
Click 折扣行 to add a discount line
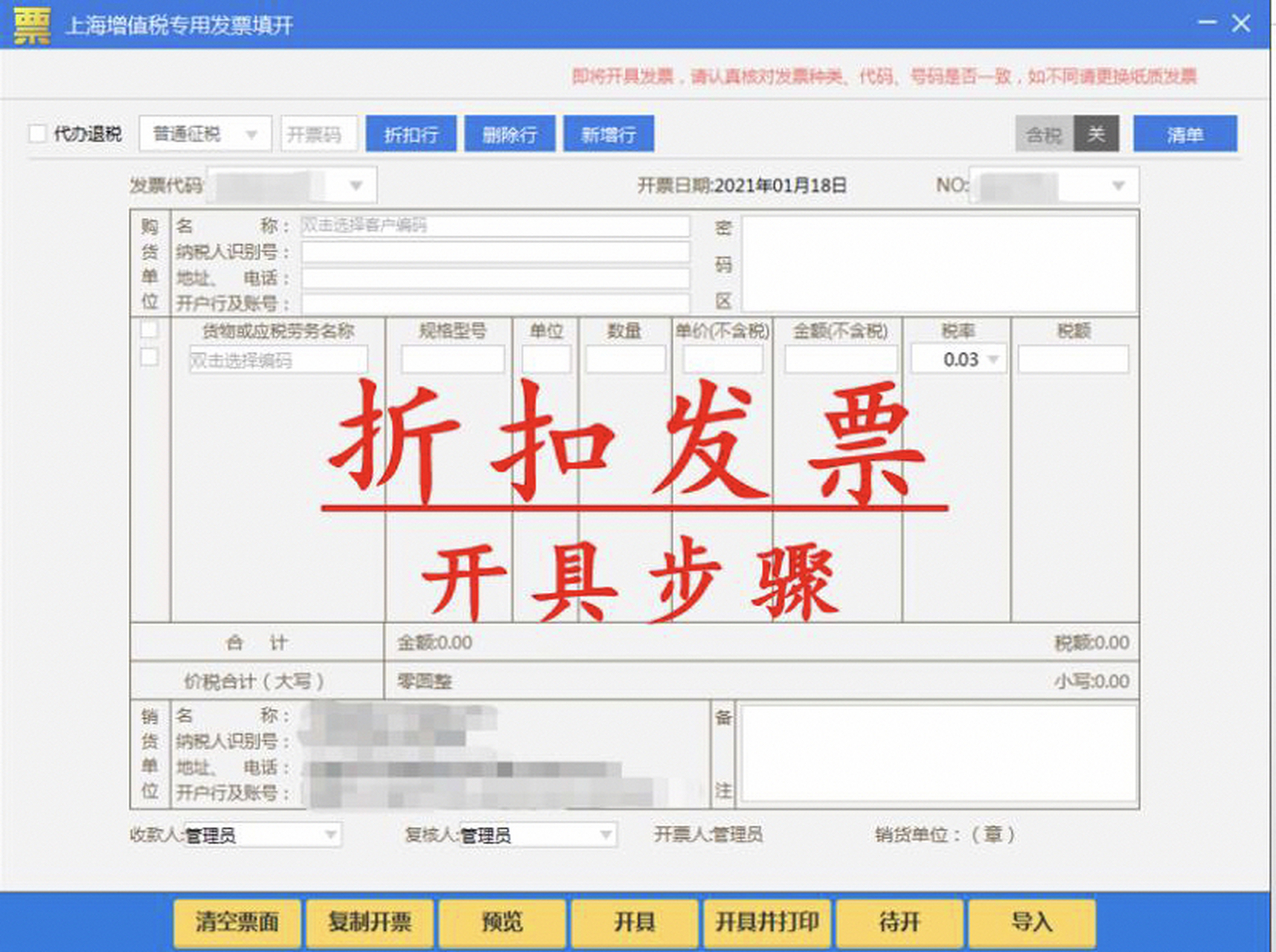click(411, 134)
